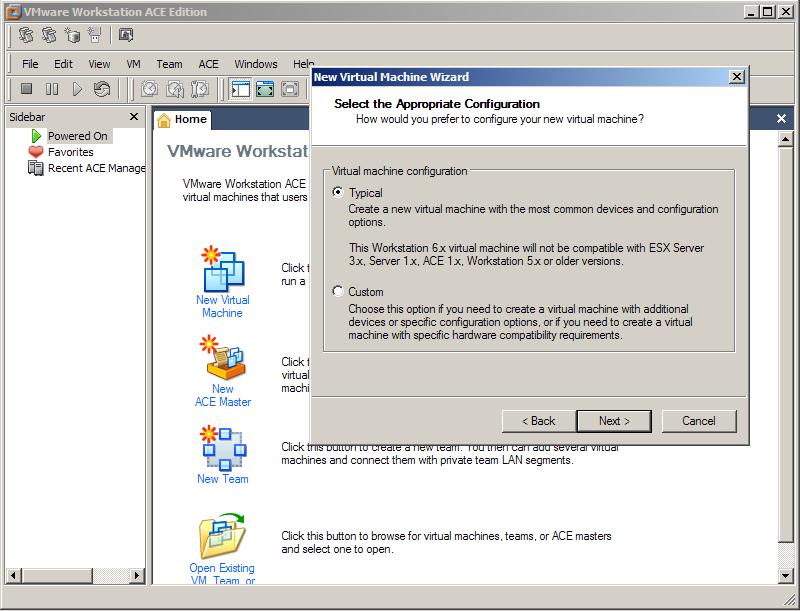Click the New ACE Master icon
Viewport: 800px width, 611px height.
pos(221,358)
